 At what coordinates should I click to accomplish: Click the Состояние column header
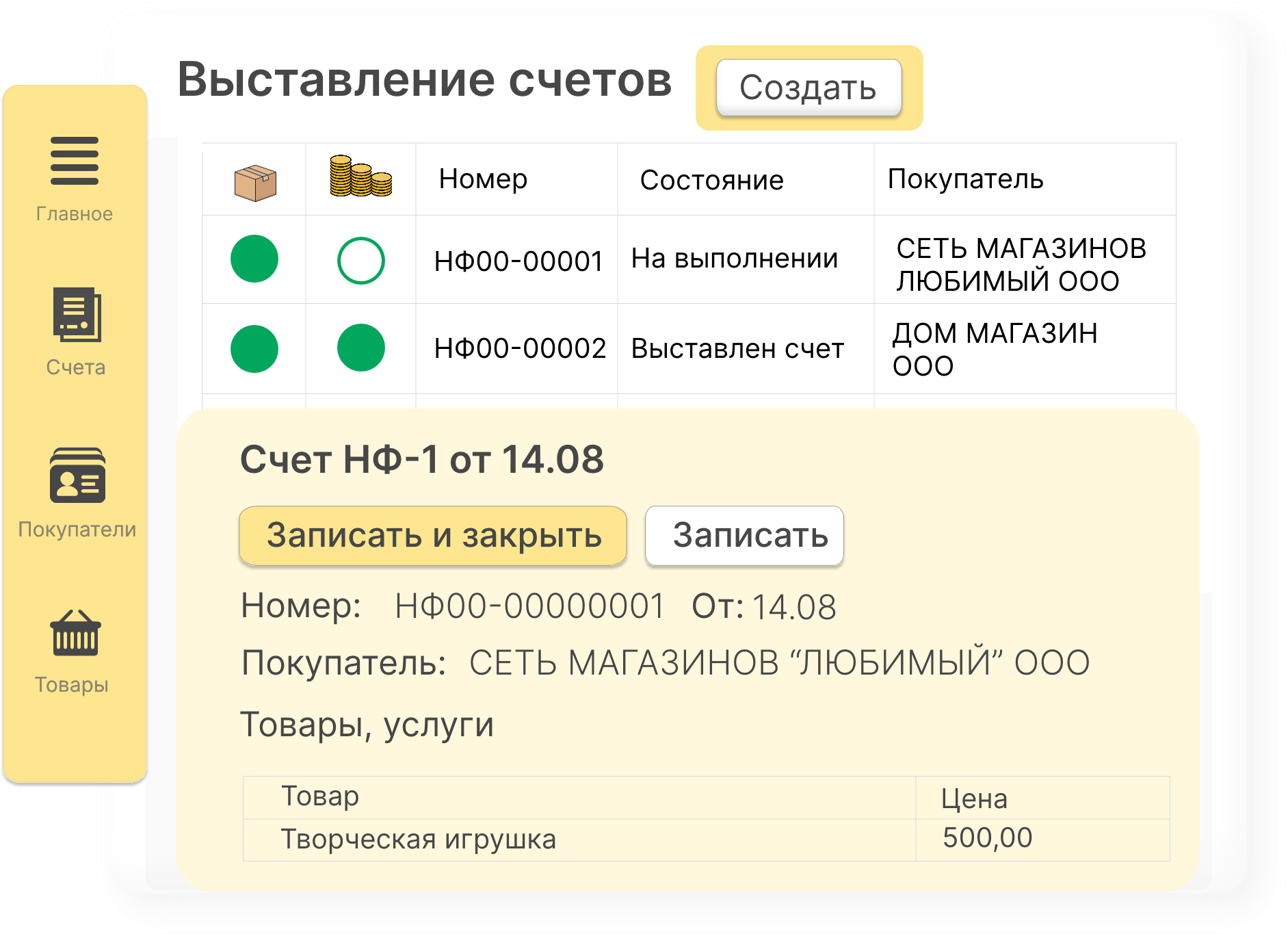tap(712, 179)
